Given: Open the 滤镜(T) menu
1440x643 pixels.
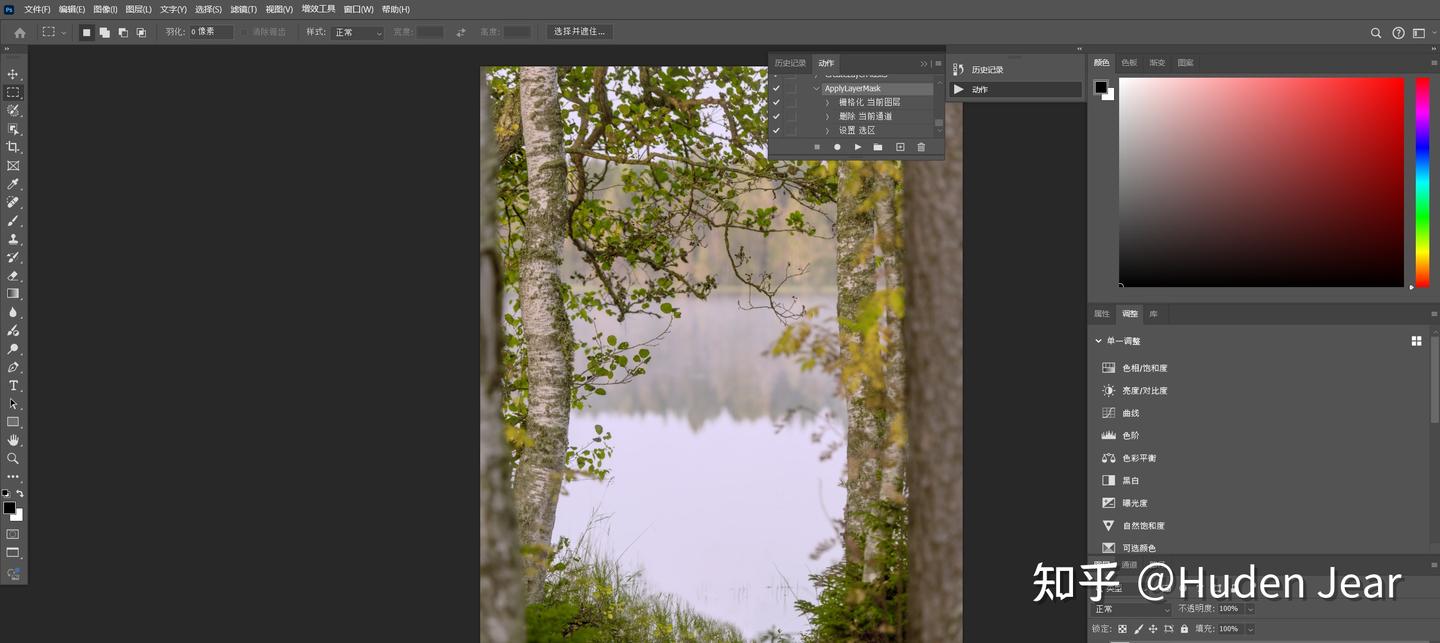Looking at the screenshot, I should (x=243, y=9).
